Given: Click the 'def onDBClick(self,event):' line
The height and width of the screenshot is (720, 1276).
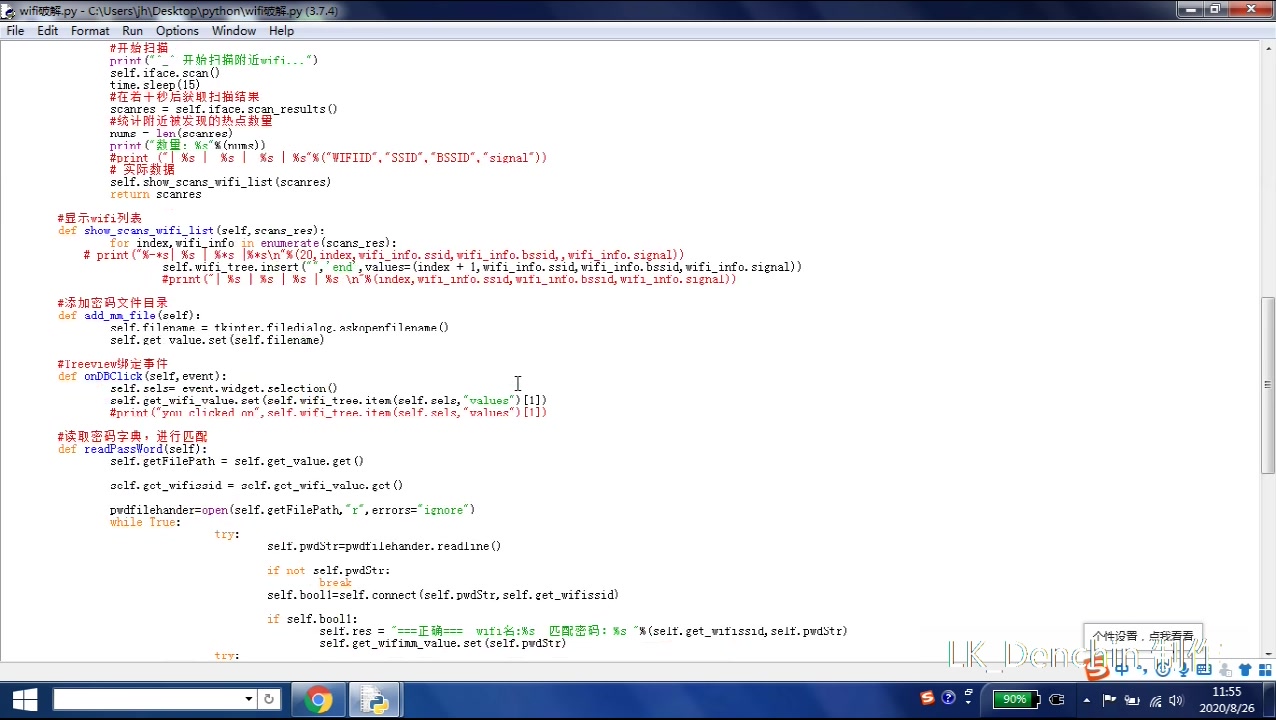Looking at the screenshot, I should [x=142, y=376].
